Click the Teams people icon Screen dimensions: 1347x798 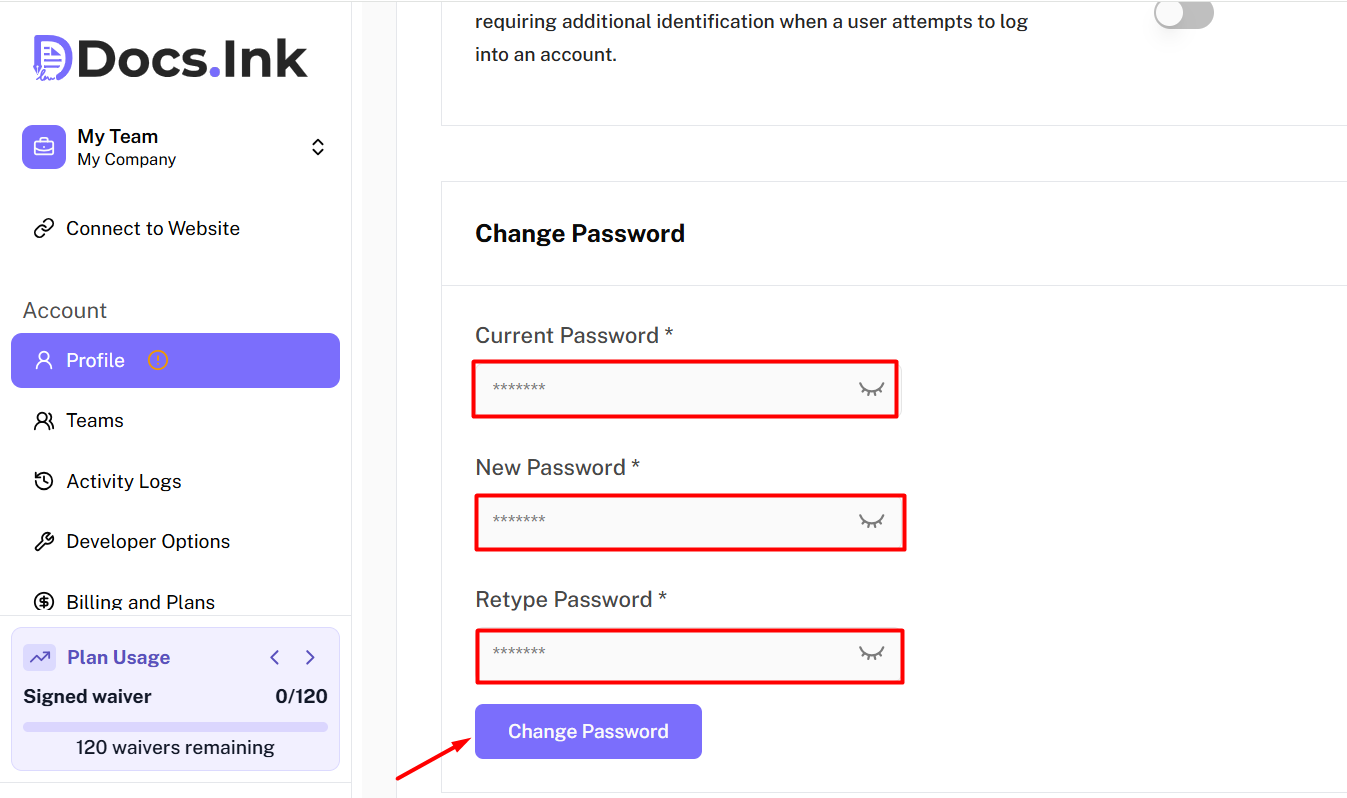(44, 421)
